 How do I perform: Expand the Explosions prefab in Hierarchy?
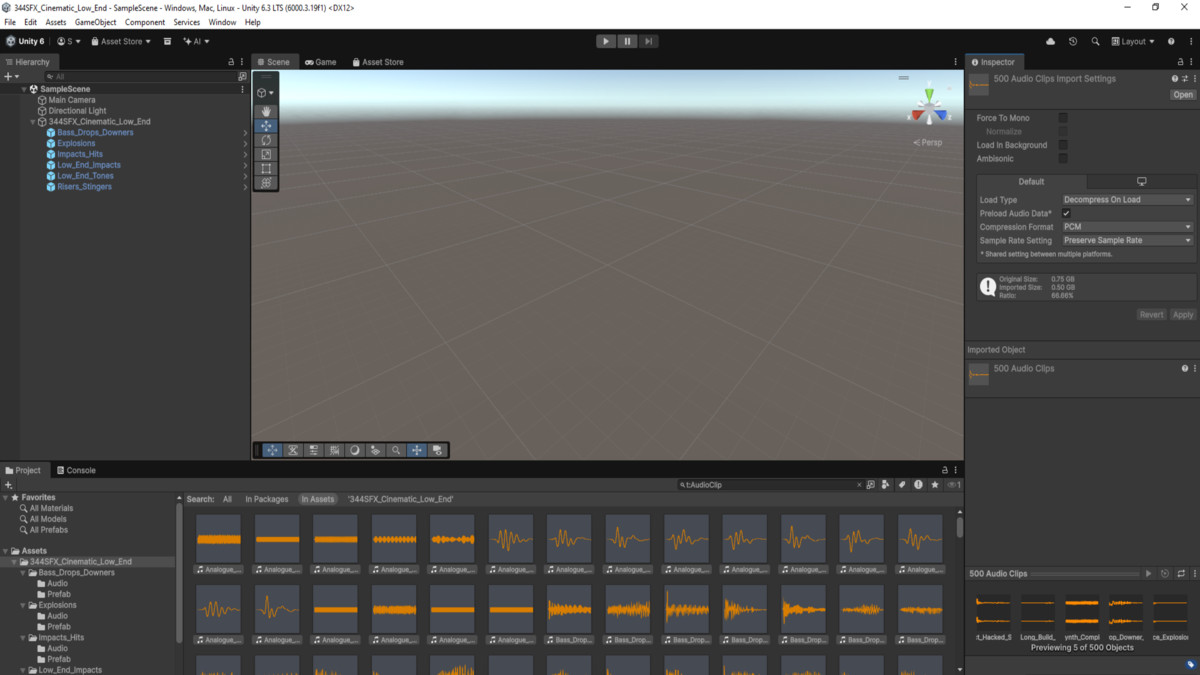point(245,143)
